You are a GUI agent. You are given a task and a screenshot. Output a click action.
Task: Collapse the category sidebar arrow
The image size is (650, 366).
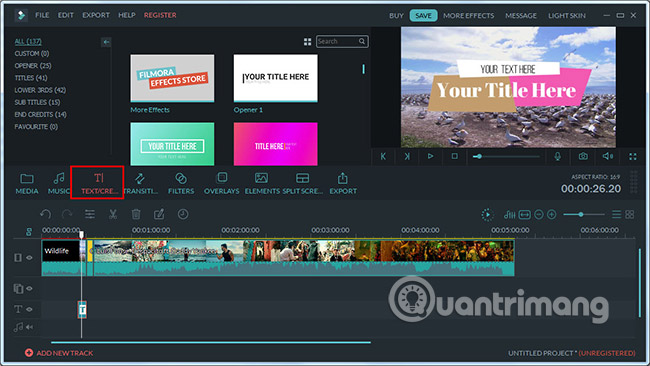point(106,42)
